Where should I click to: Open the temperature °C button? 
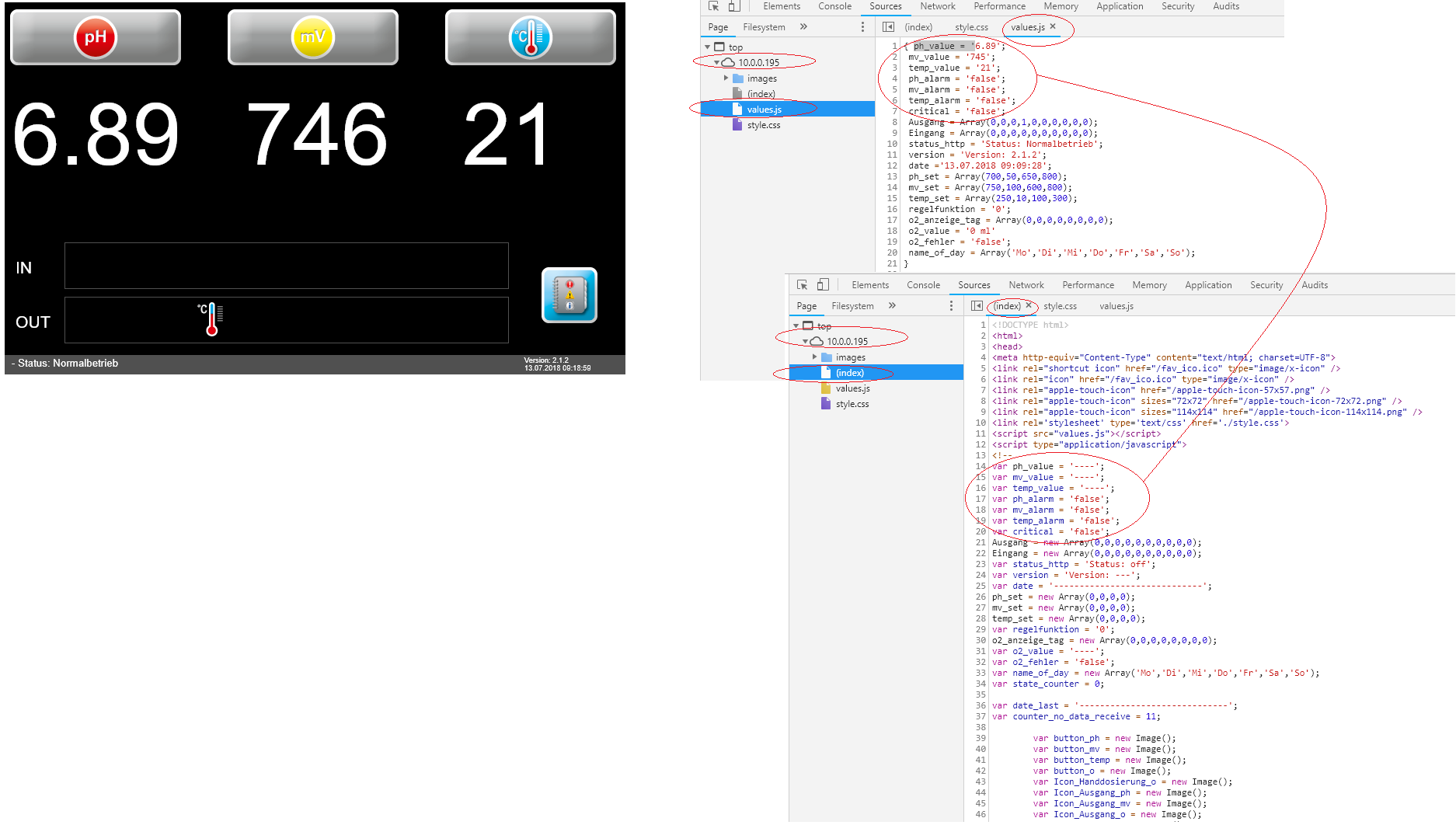531,37
